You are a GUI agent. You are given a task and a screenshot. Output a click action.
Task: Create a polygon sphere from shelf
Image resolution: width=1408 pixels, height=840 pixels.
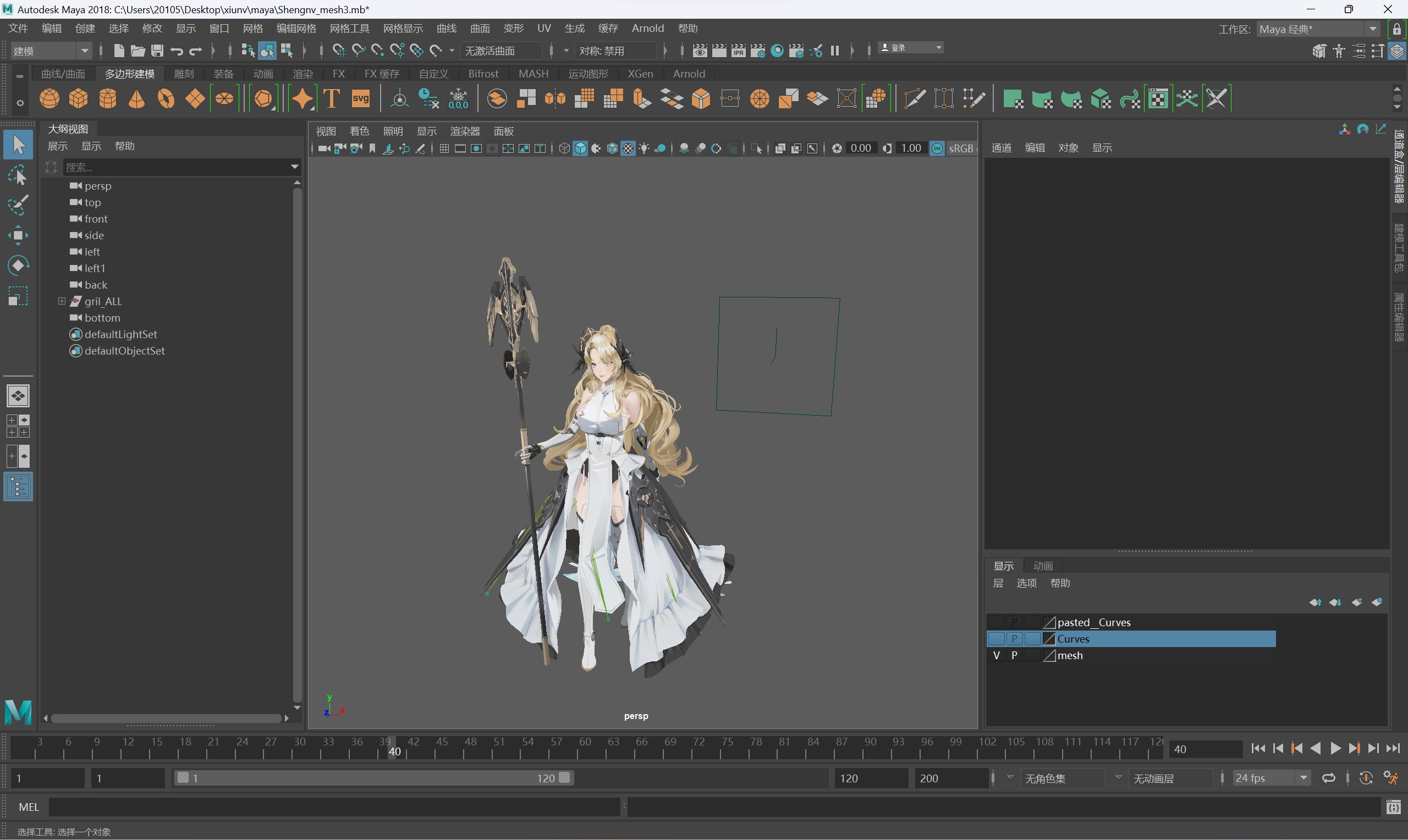[x=50, y=98]
